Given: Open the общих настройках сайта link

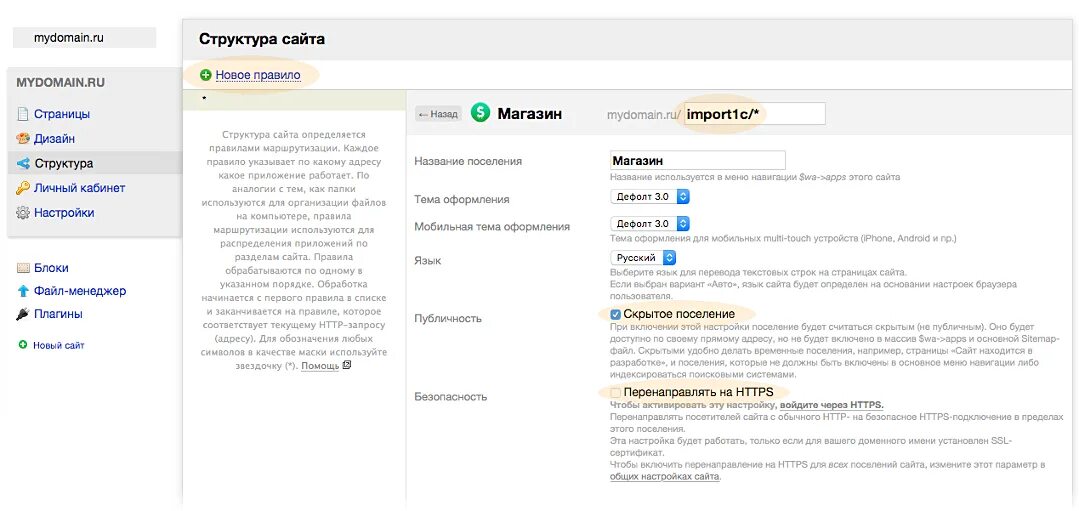Looking at the screenshot, I should [664, 477].
